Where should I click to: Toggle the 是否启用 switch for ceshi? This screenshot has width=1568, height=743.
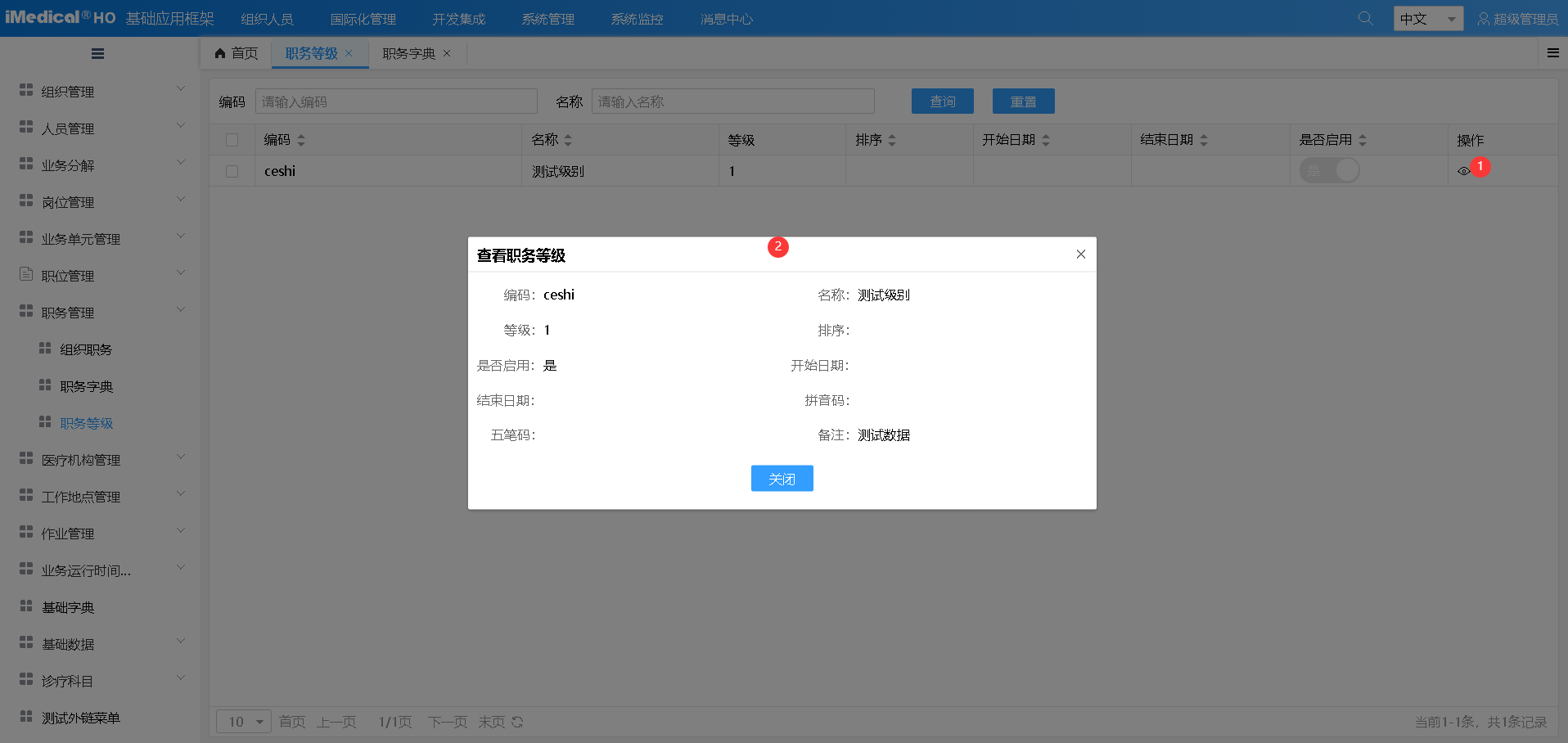pyautogui.click(x=1329, y=171)
